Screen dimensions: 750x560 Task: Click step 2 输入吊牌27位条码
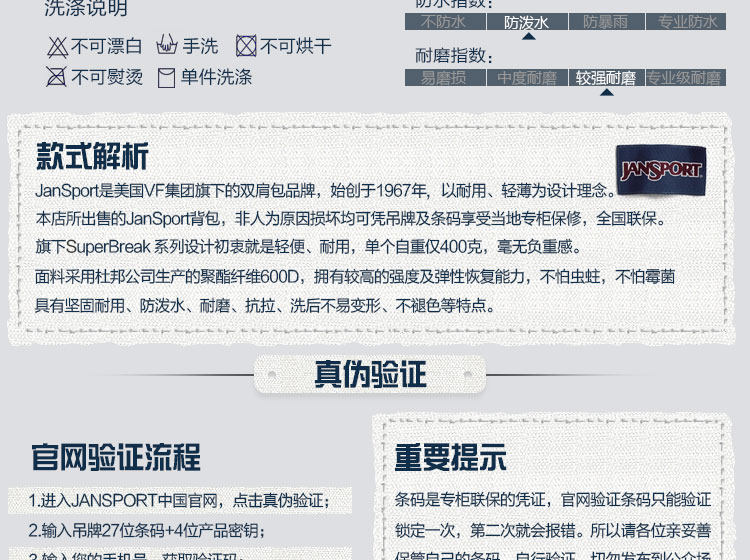pos(147,530)
